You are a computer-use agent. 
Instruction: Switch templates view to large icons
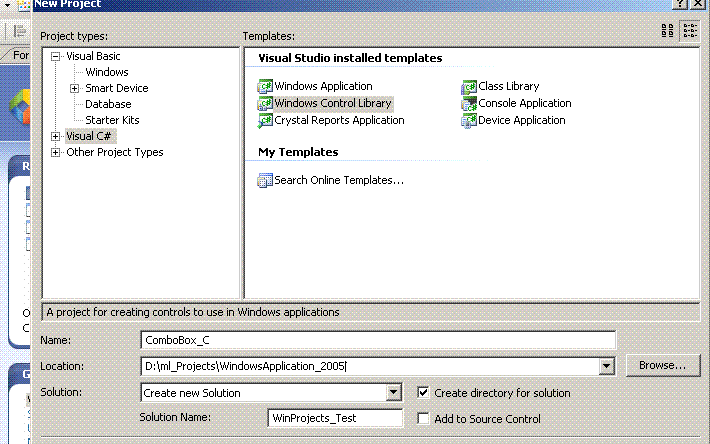[668, 31]
